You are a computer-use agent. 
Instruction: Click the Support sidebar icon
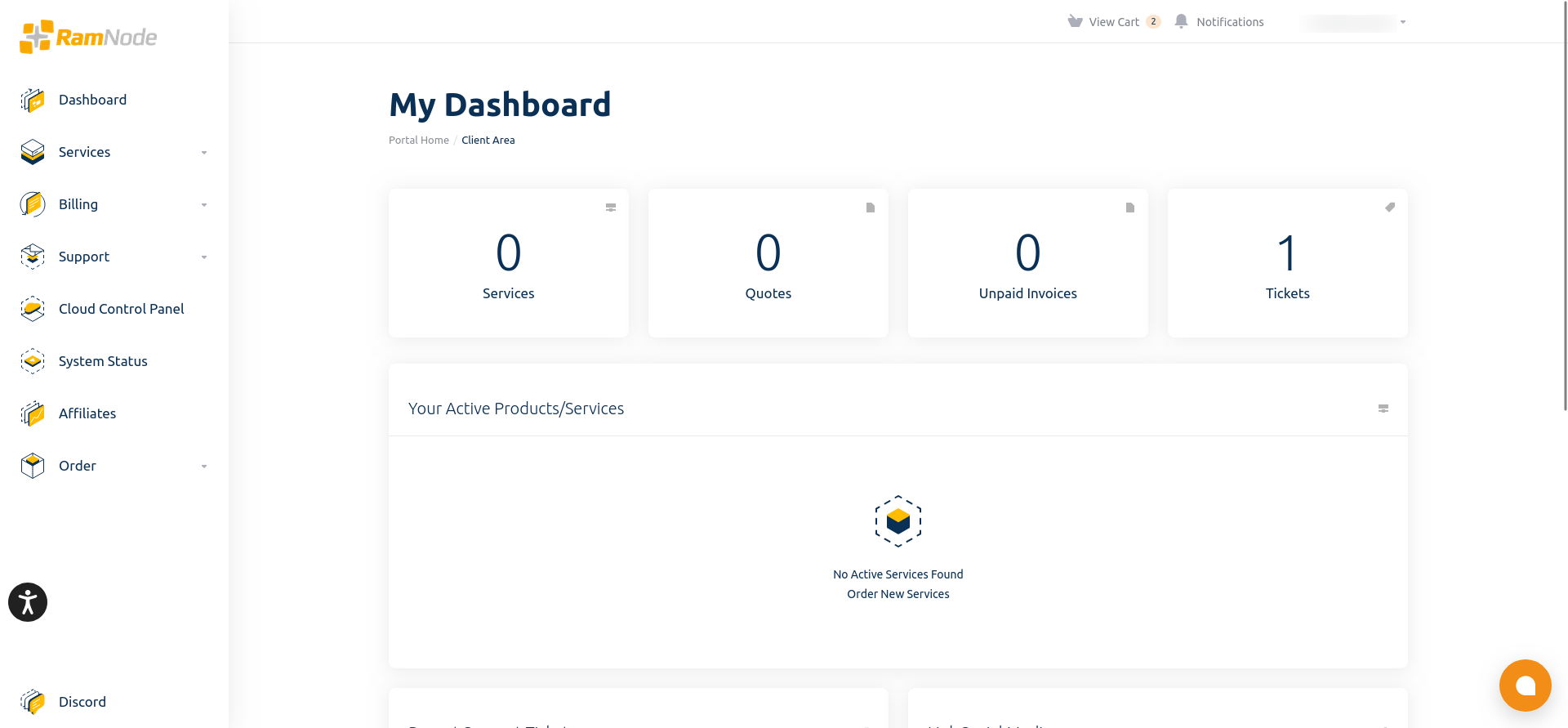click(x=33, y=257)
